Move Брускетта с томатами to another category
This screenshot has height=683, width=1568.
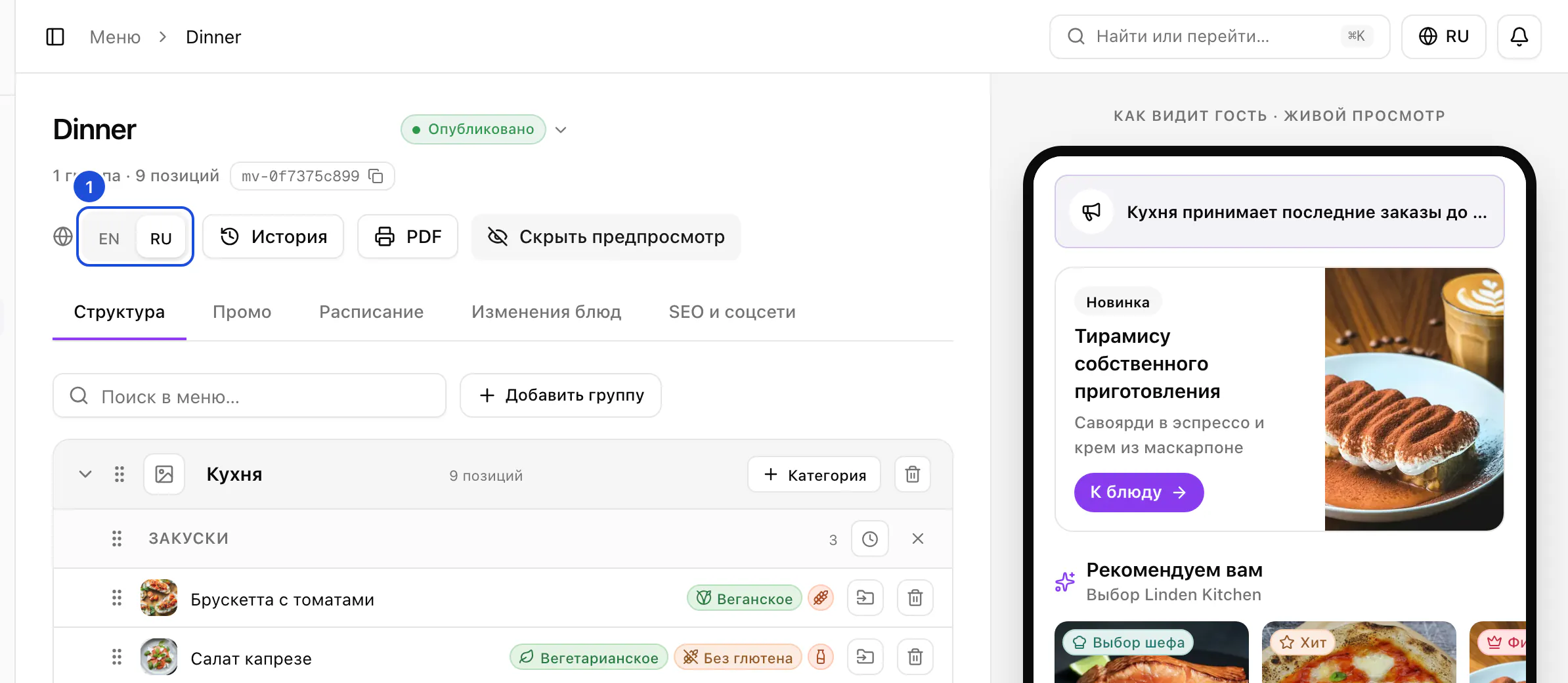pos(865,598)
